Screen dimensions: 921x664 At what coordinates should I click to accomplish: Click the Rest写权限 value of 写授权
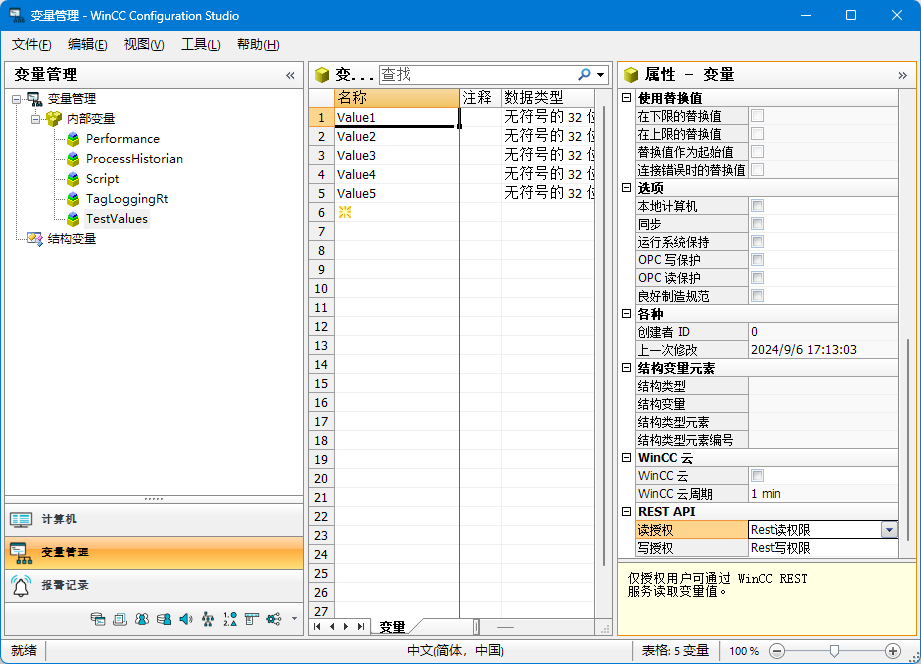[823, 548]
